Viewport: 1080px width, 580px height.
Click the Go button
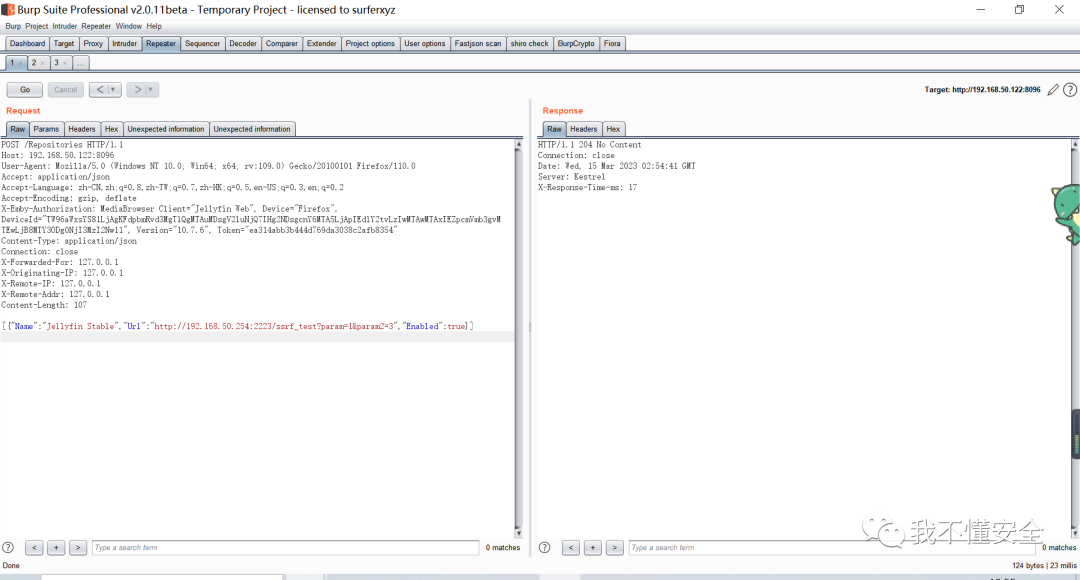(25, 90)
